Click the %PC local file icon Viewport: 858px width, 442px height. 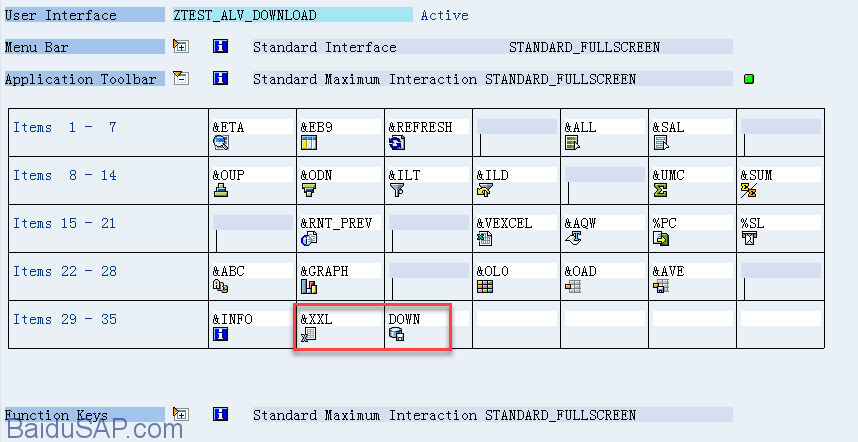661,239
